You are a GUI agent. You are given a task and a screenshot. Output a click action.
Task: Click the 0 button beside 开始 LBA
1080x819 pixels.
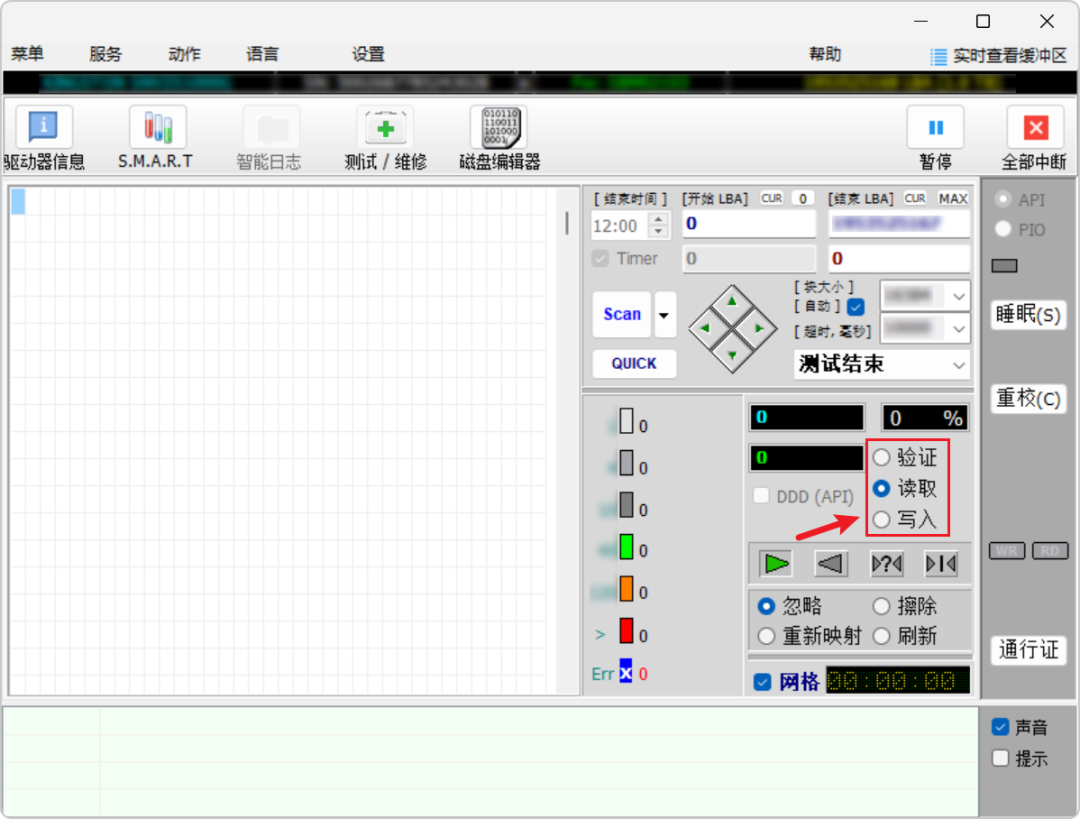click(802, 198)
